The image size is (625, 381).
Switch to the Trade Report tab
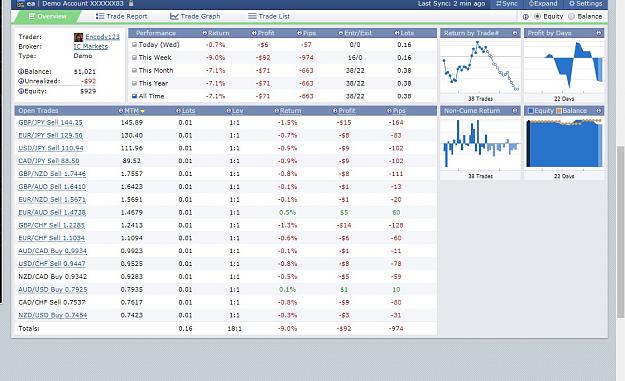click(x=122, y=16)
